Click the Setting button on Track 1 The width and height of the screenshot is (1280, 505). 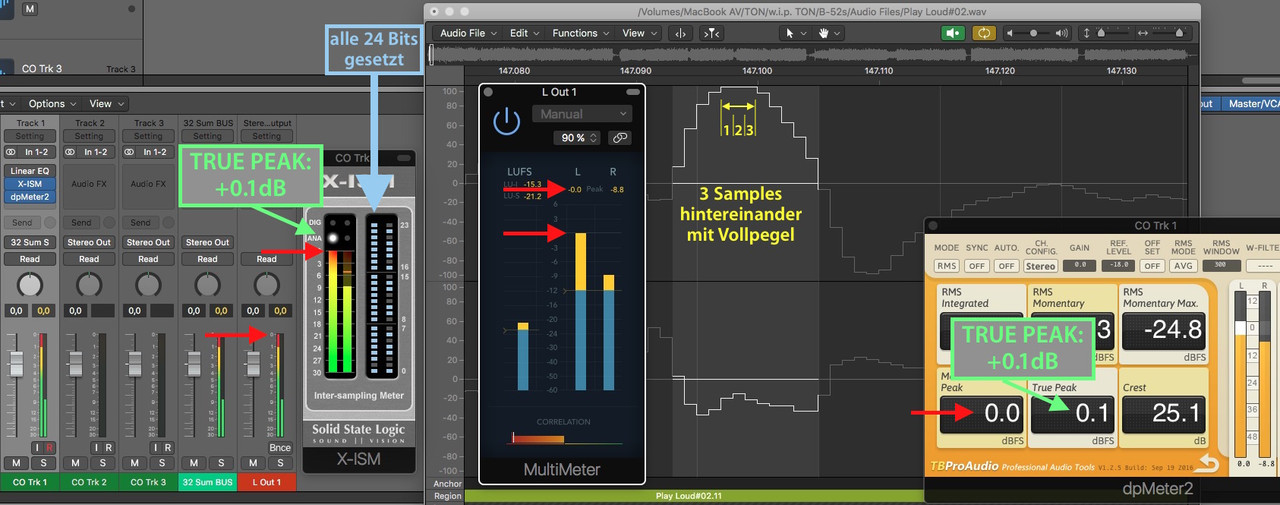tap(30, 136)
